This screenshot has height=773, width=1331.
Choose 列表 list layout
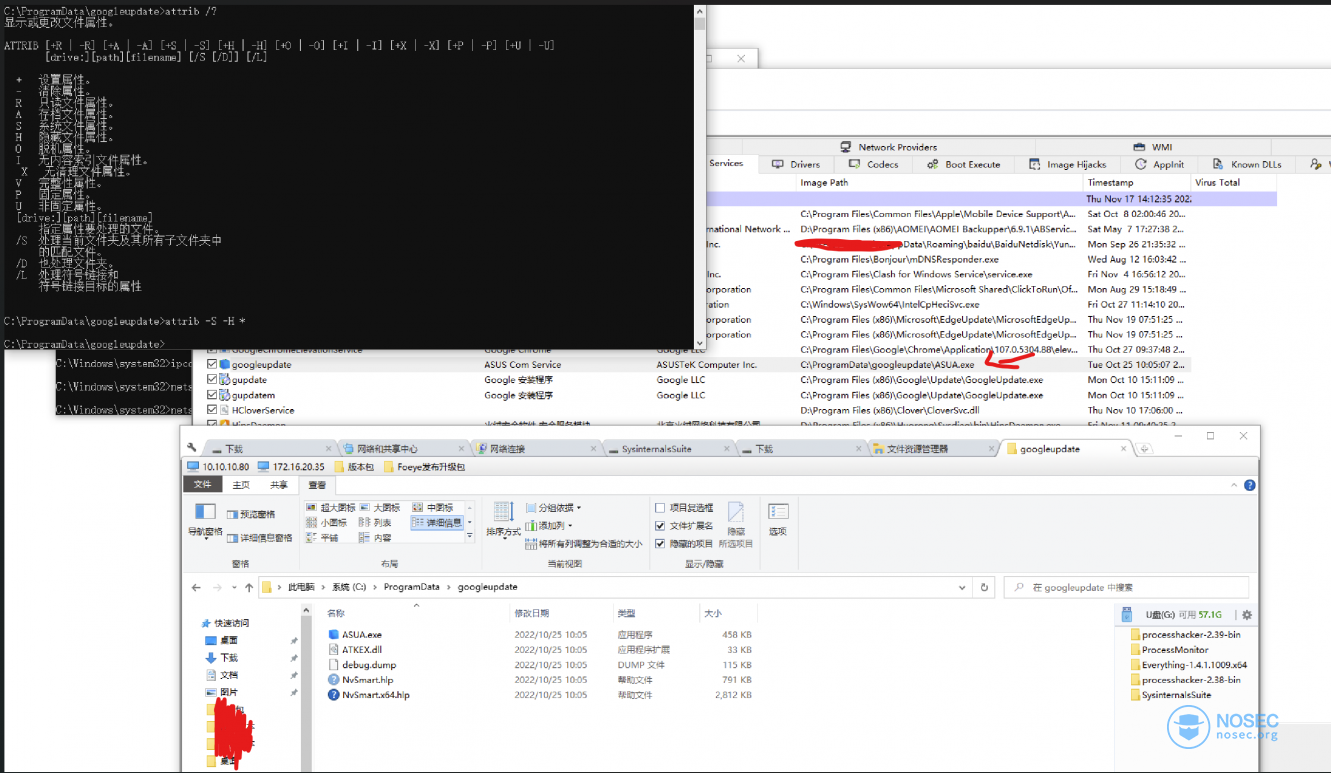point(376,522)
